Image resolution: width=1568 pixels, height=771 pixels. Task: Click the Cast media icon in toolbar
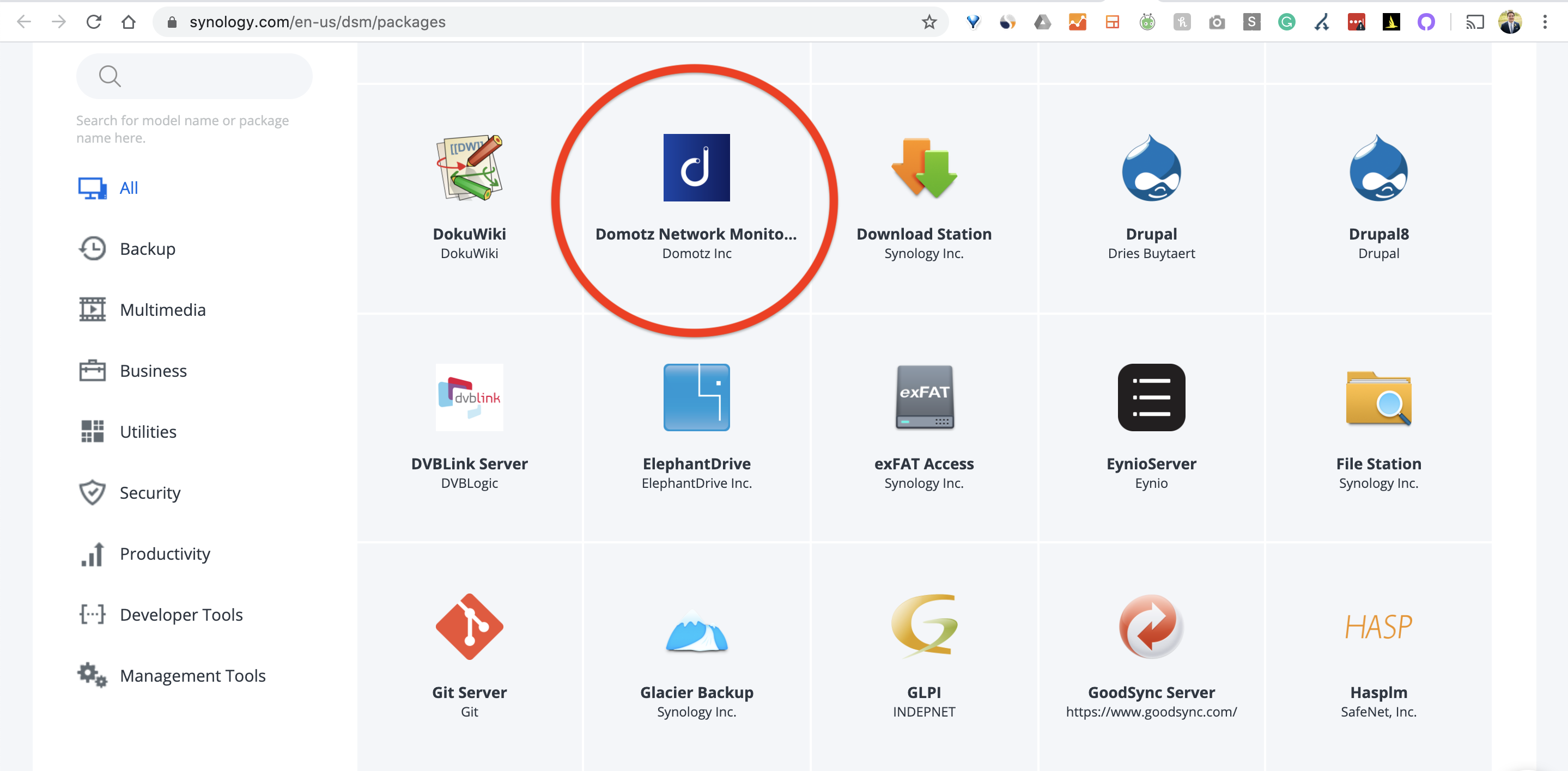(x=1475, y=22)
